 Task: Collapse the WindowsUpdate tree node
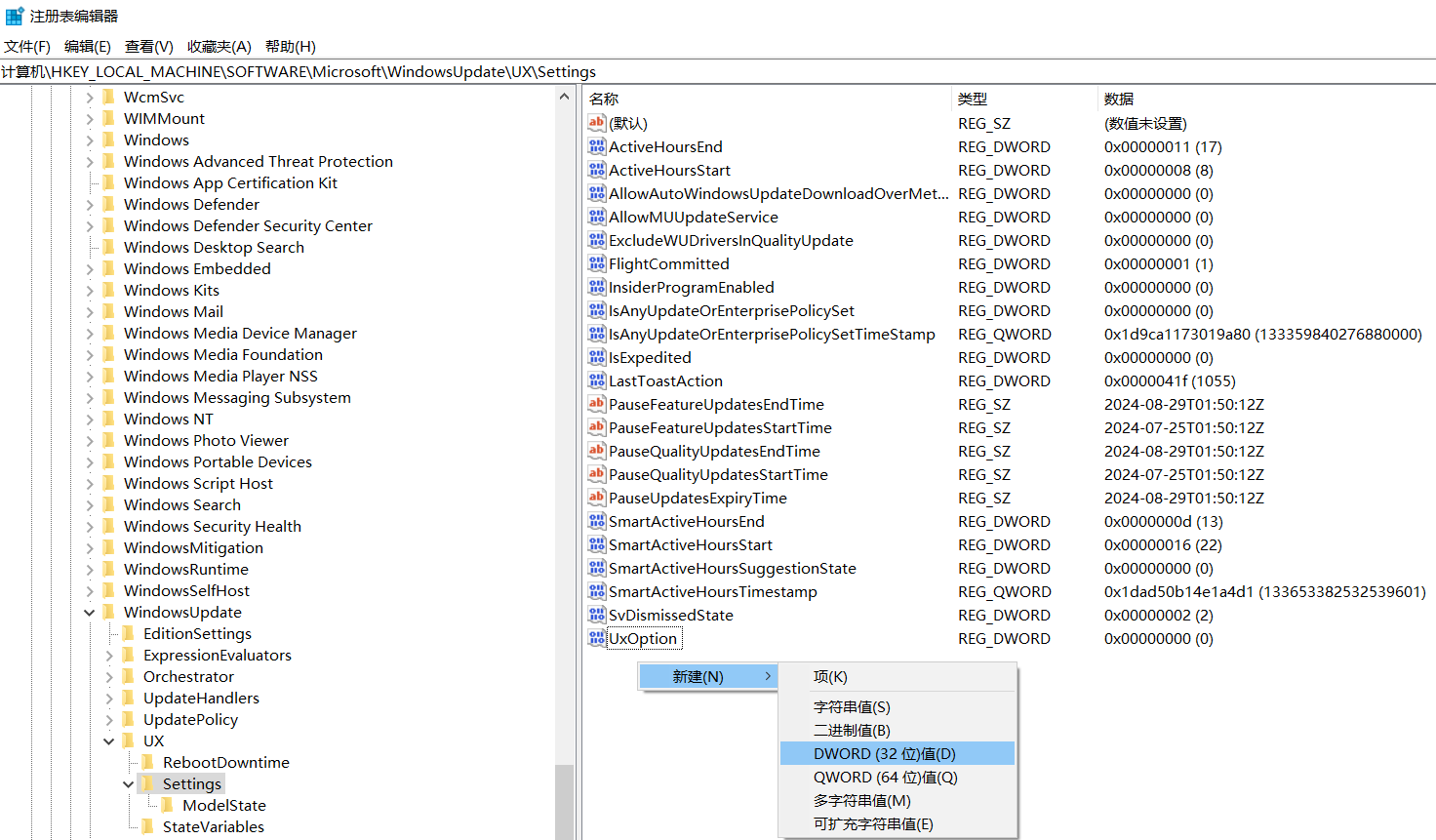coord(90,613)
